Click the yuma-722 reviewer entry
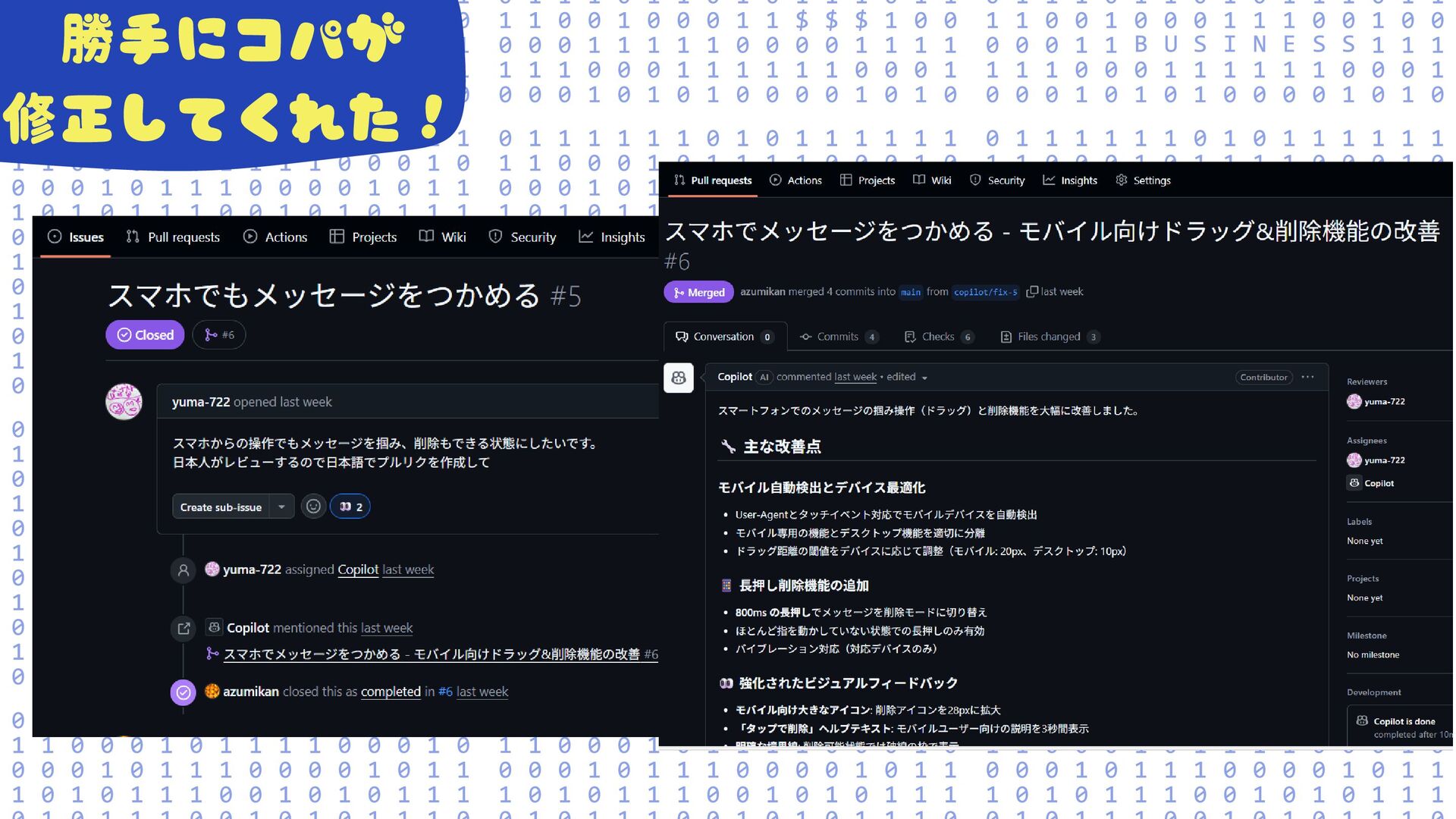Viewport: 1456px width, 819px height. tap(1376, 402)
